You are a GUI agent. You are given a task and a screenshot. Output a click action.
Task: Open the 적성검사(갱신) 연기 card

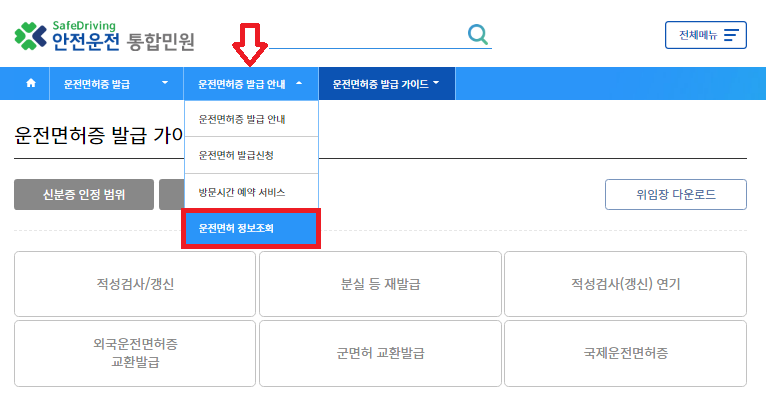625,284
